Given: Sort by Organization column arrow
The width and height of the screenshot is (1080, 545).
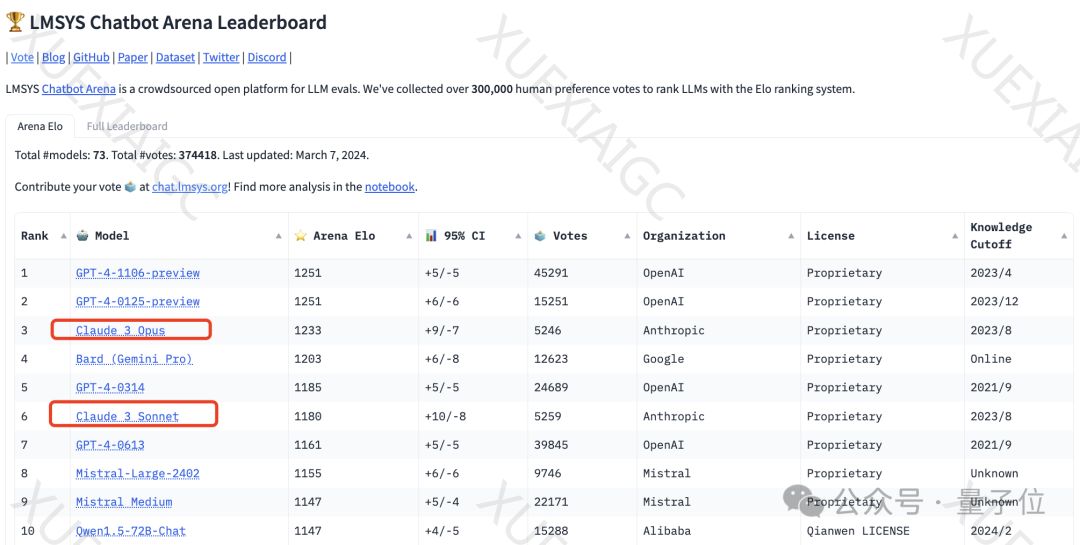Looking at the screenshot, I should (x=791, y=236).
